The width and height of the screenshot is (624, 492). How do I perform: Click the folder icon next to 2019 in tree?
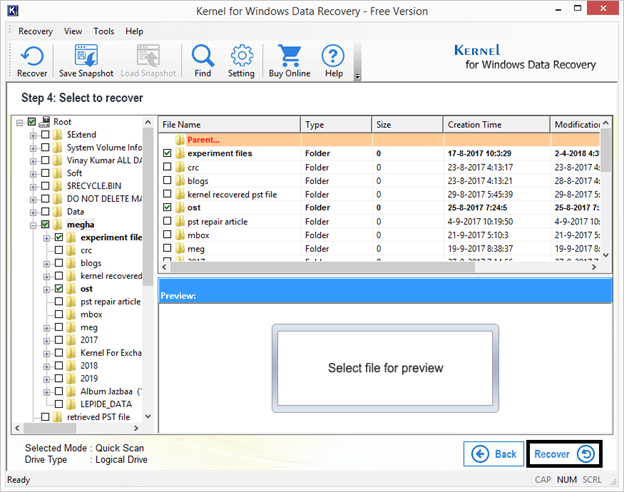(71, 378)
